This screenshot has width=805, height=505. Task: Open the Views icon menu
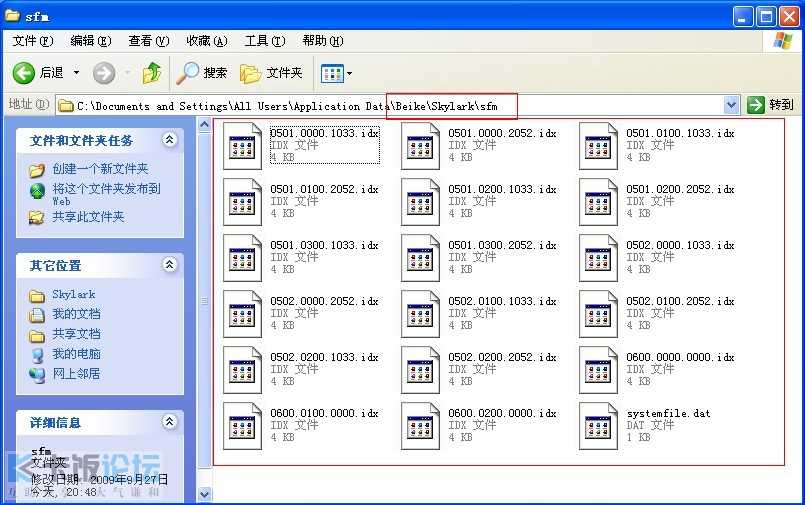336,73
